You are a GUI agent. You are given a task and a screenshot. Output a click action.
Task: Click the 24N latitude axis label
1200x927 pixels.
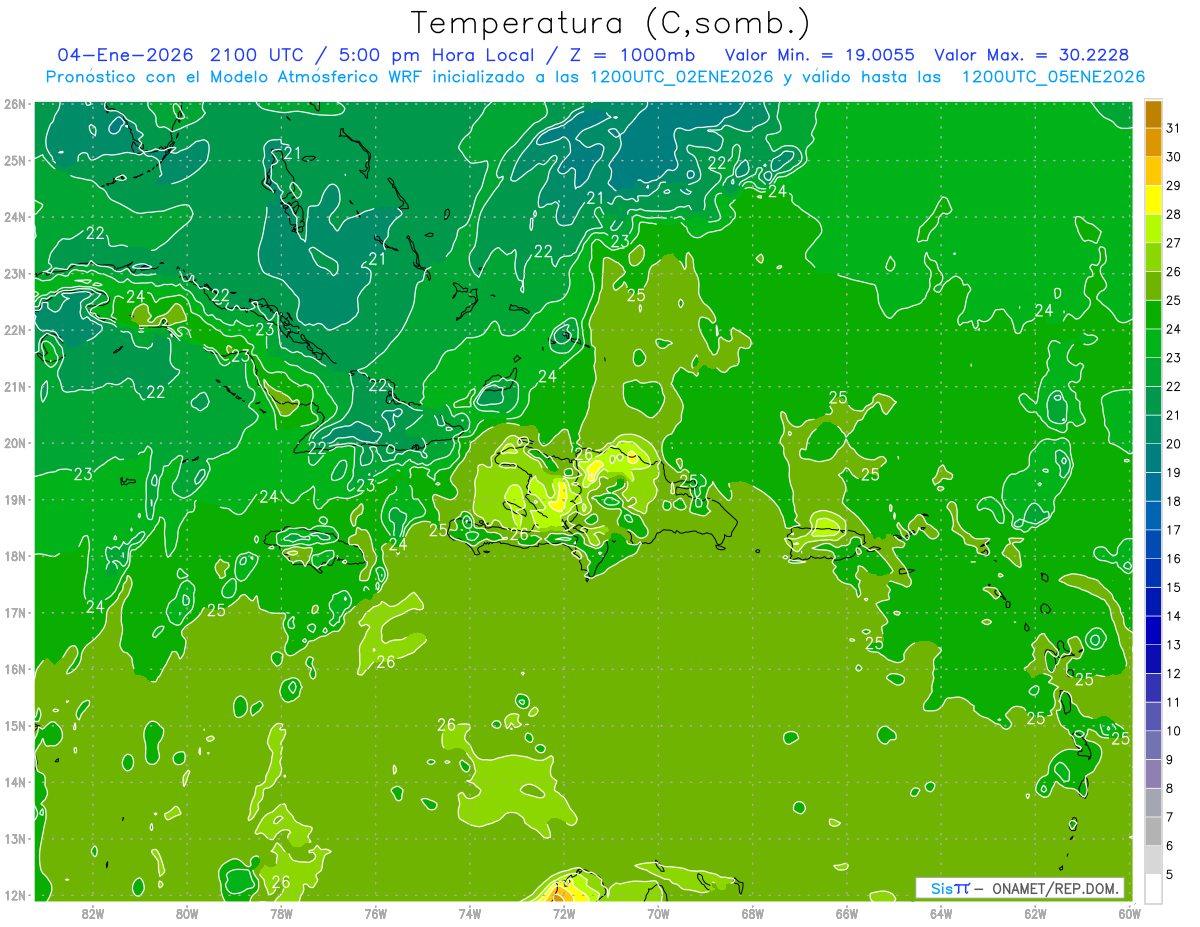pos(15,217)
